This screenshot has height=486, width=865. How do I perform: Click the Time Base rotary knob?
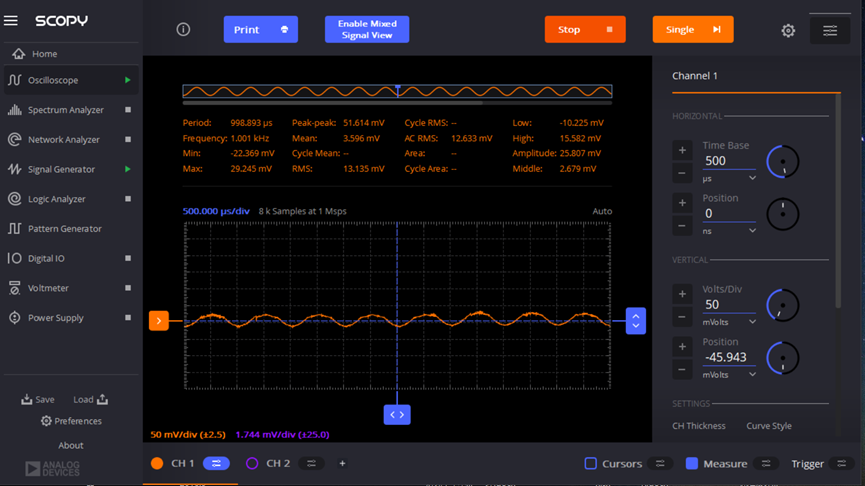coord(782,162)
